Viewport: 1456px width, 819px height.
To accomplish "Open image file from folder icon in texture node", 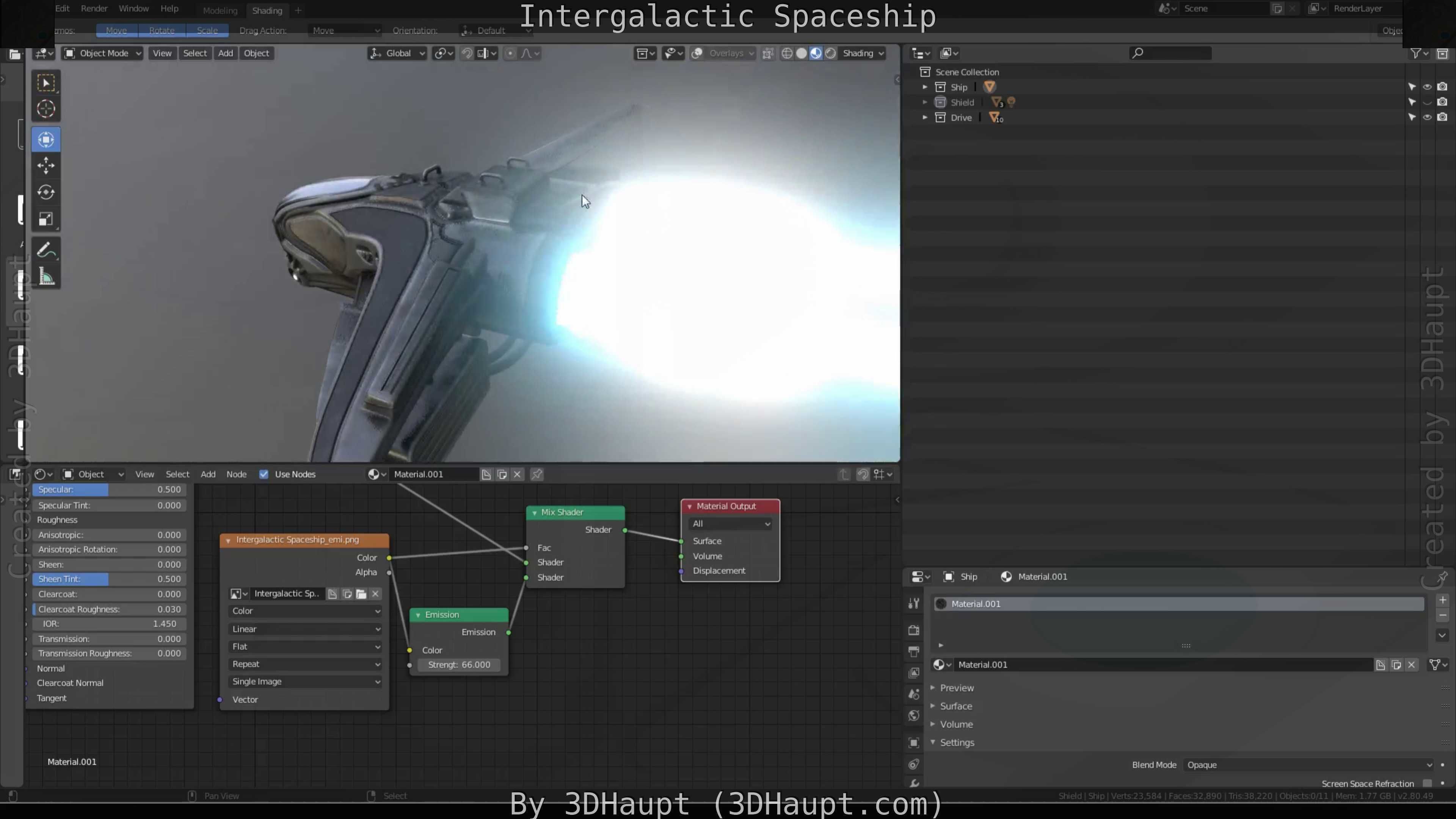I will tap(361, 593).
